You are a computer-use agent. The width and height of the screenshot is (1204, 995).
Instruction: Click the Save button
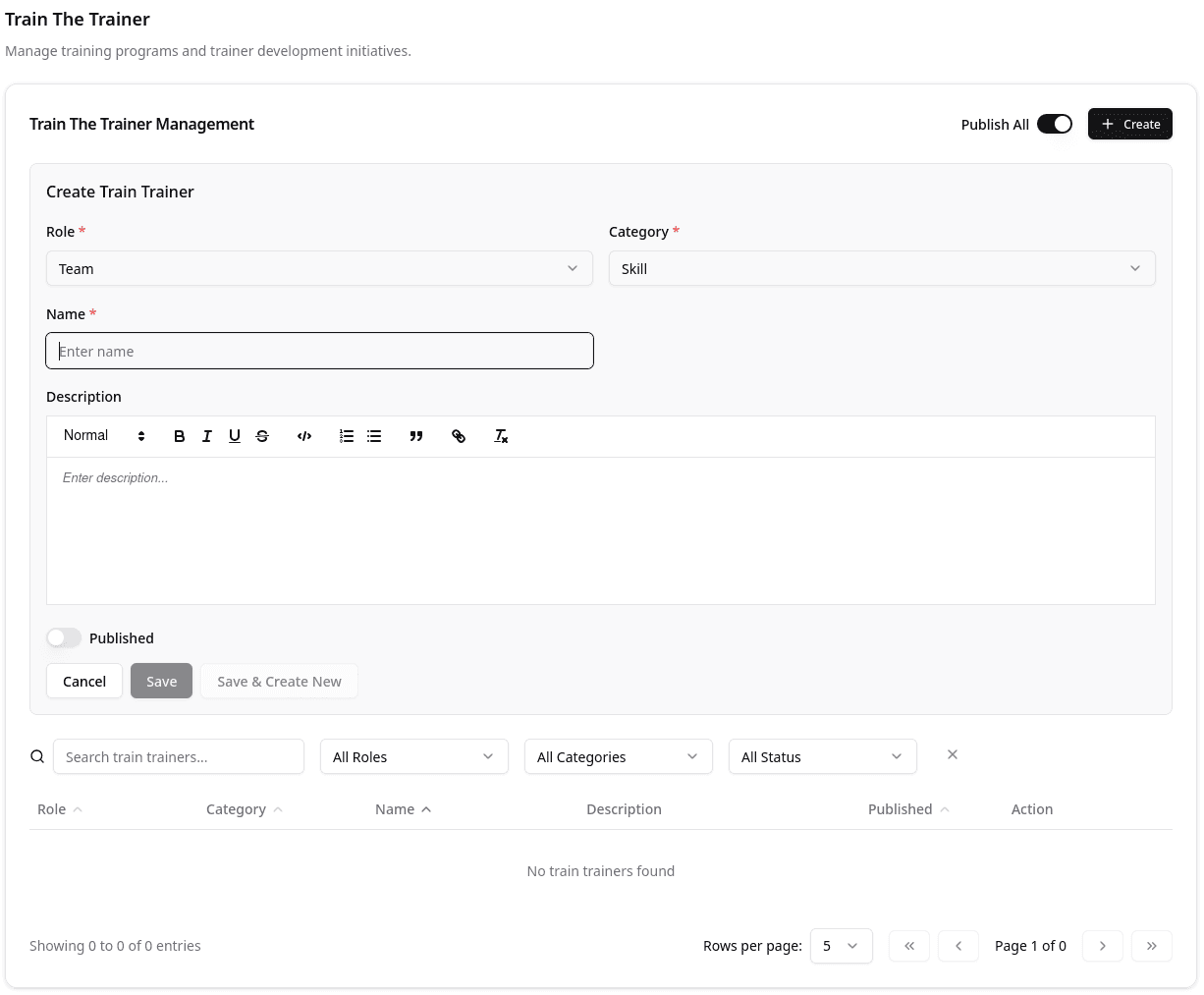click(x=161, y=681)
